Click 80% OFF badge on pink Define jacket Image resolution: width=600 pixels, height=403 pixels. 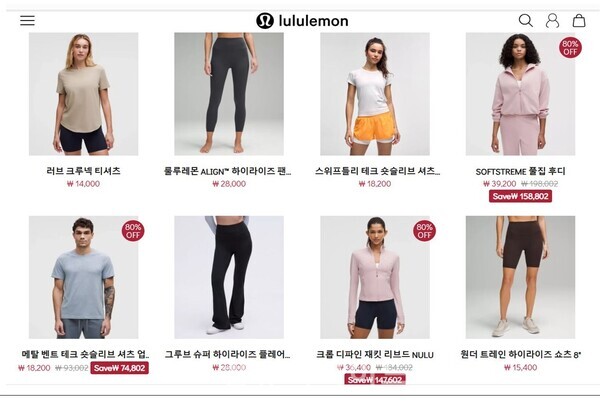click(x=424, y=231)
